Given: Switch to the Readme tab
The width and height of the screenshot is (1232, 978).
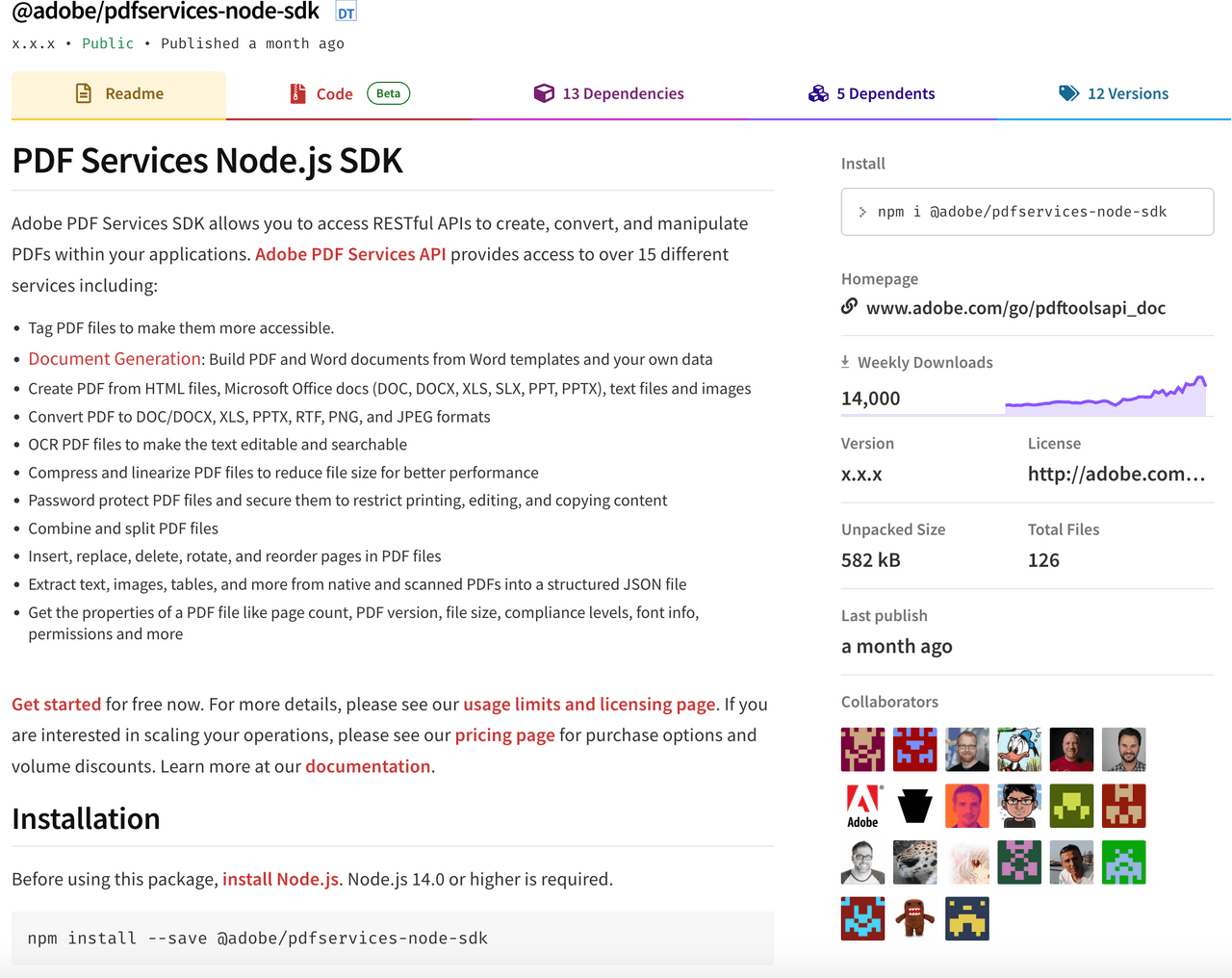Looking at the screenshot, I should click(x=118, y=94).
